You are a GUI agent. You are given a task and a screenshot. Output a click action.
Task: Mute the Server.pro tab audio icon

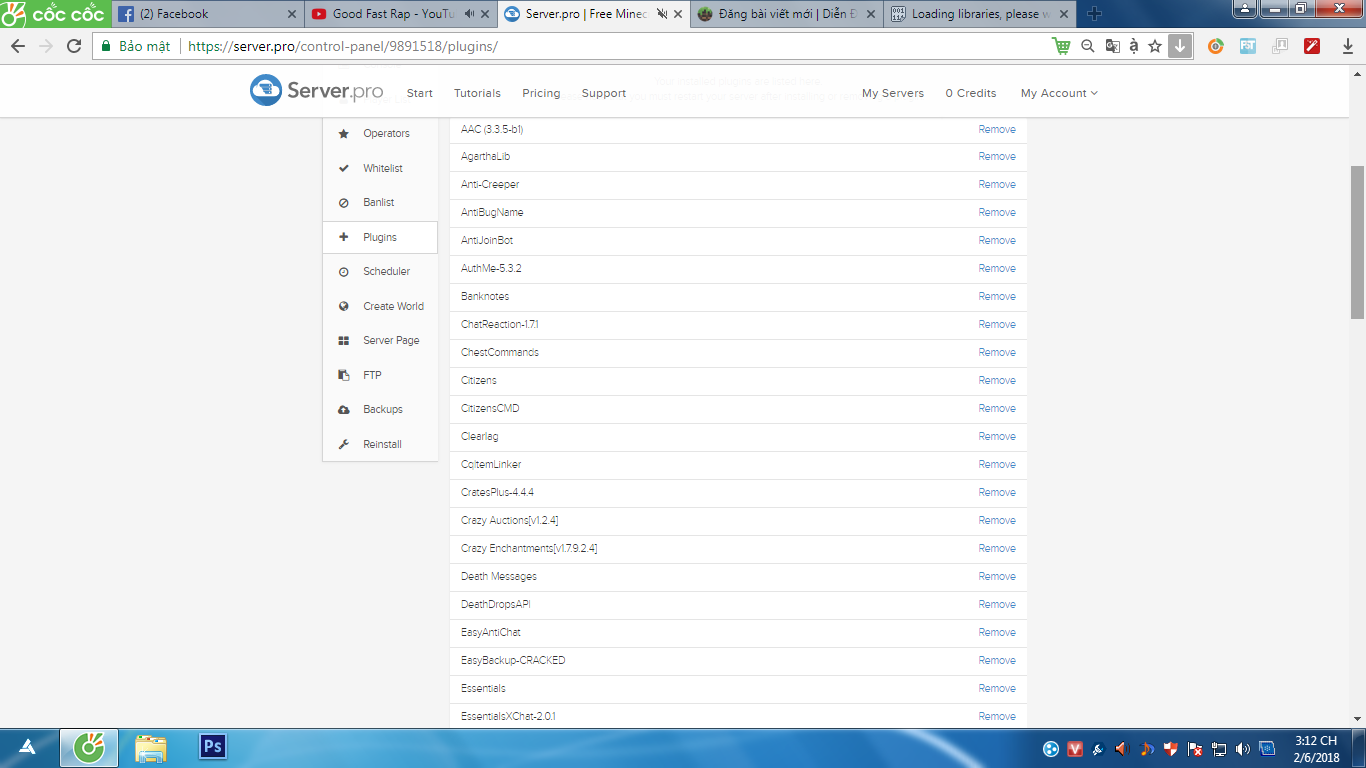pyautogui.click(x=662, y=14)
